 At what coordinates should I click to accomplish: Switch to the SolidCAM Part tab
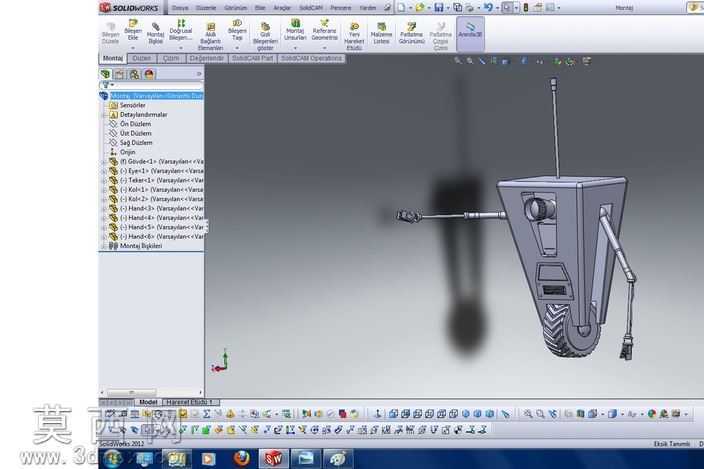tap(252, 58)
